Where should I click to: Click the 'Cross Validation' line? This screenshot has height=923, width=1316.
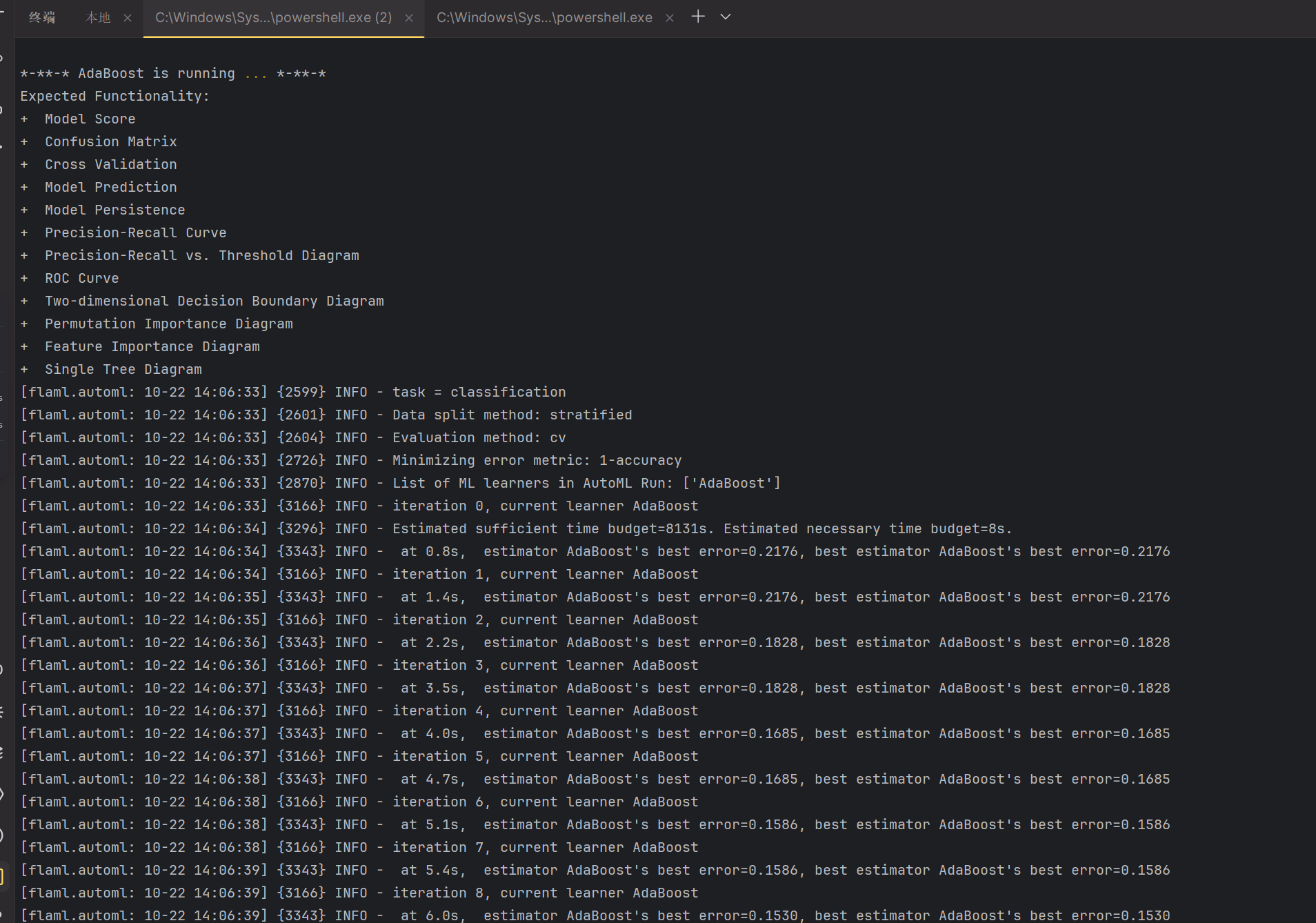[99, 164]
